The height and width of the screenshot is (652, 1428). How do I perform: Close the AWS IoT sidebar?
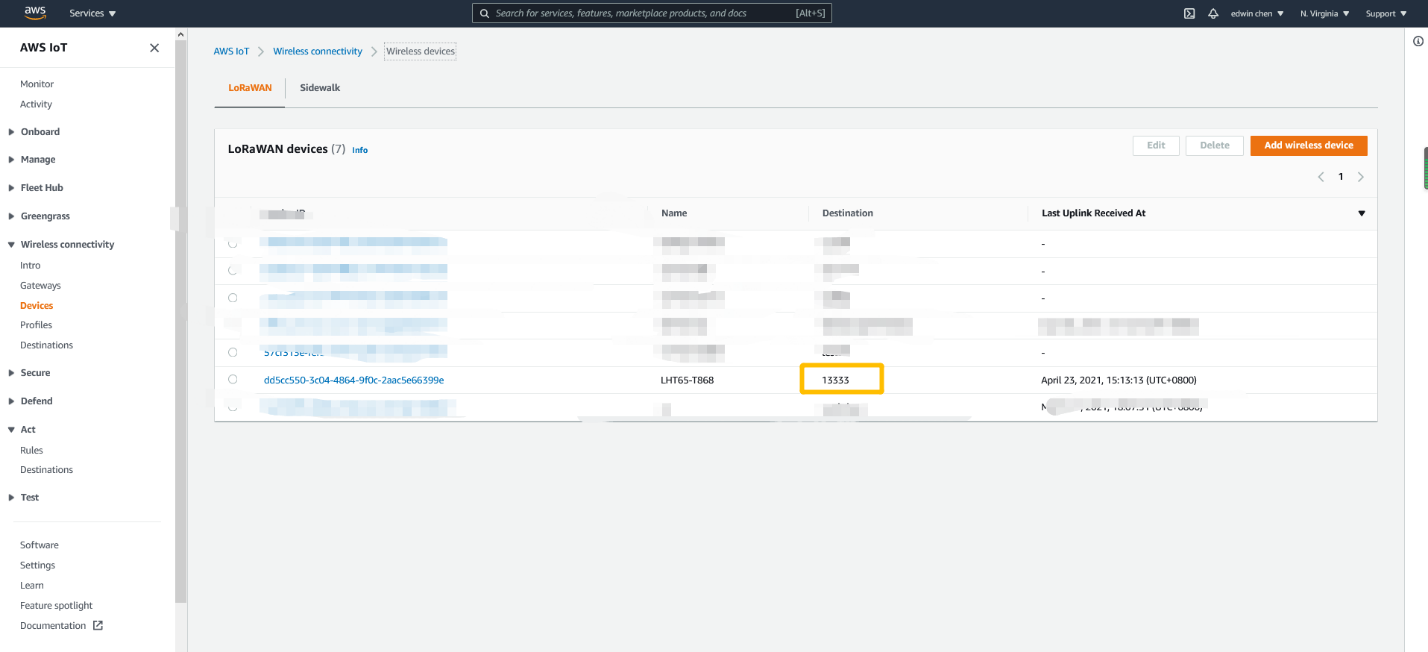(154, 48)
